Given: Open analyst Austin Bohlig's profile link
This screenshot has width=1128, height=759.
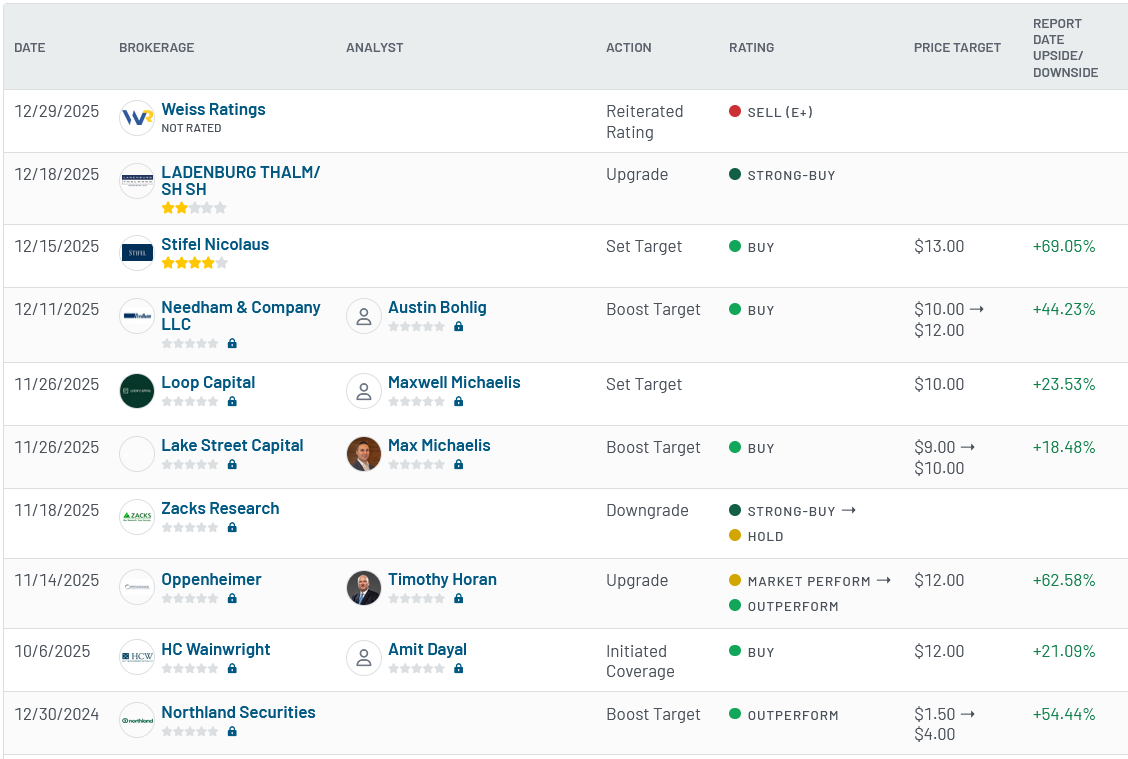Looking at the screenshot, I should coord(437,307).
